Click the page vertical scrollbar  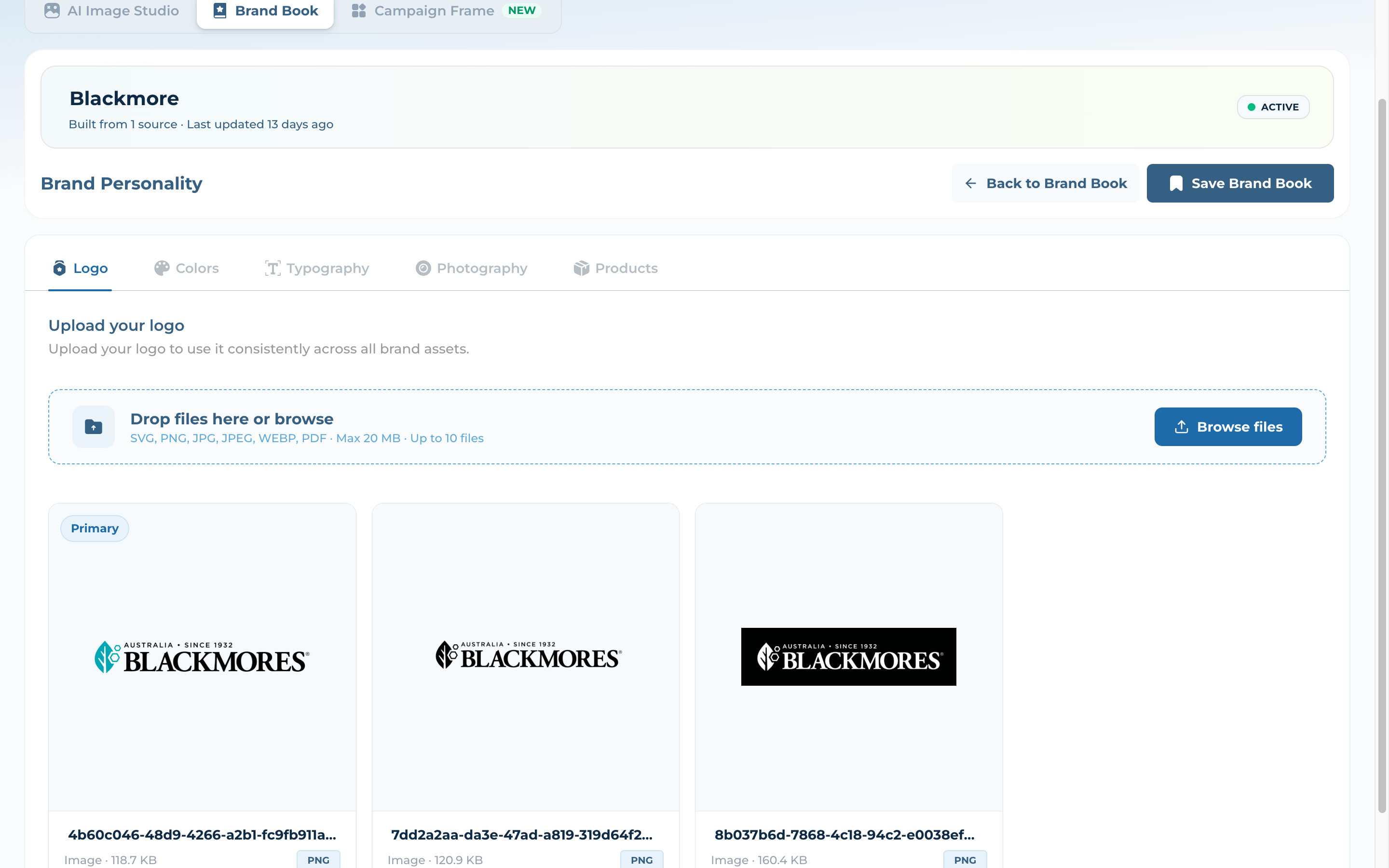[1382, 456]
